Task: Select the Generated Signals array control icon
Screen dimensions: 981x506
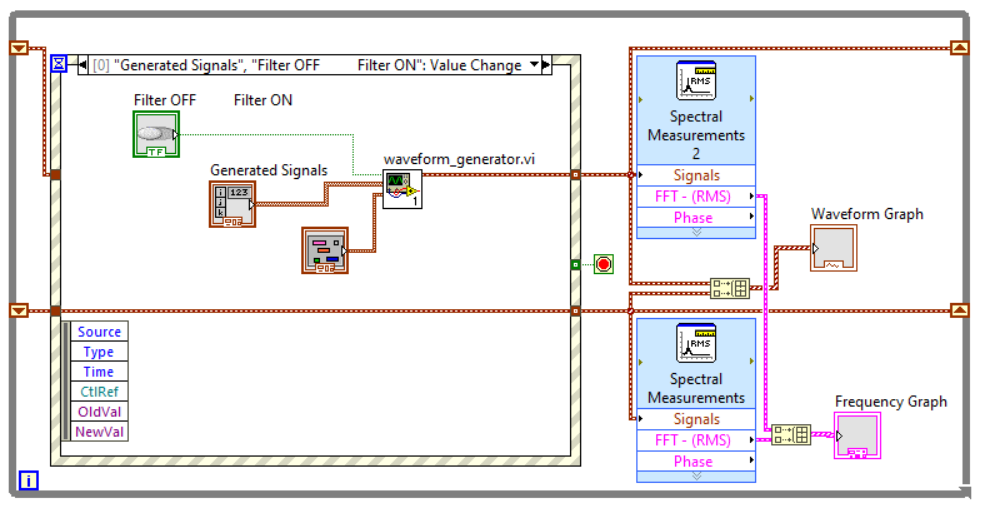Action: click(x=232, y=203)
